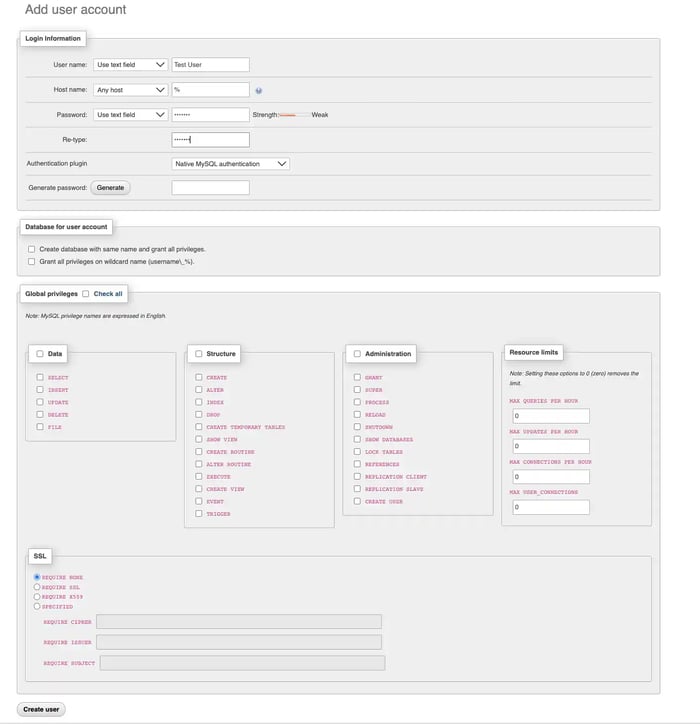This screenshot has height=724, width=700.
Task: Enable 'Create database with same name' checkbox
Action: click(32, 249)
